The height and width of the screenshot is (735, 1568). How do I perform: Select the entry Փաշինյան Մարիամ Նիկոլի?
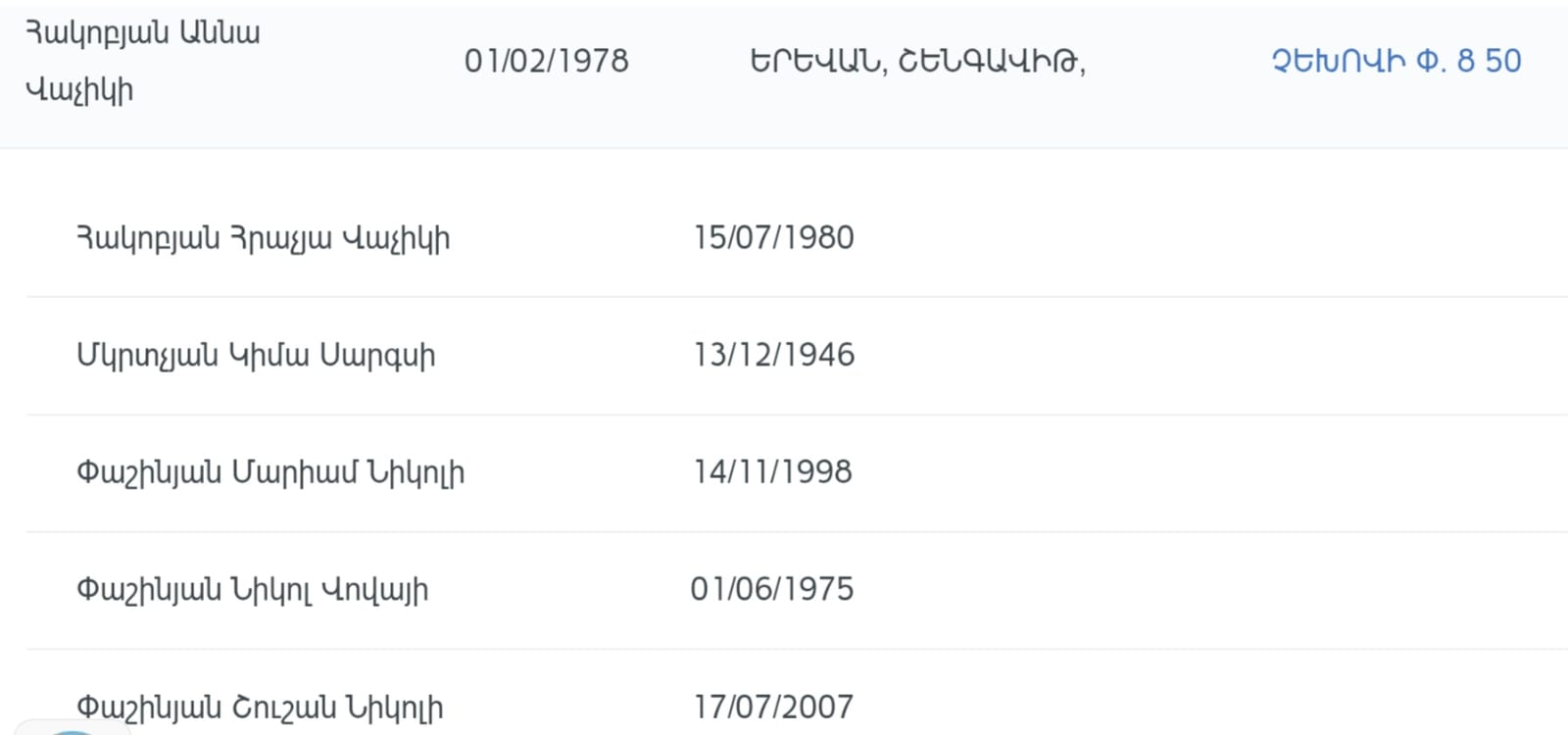[270, 472]
